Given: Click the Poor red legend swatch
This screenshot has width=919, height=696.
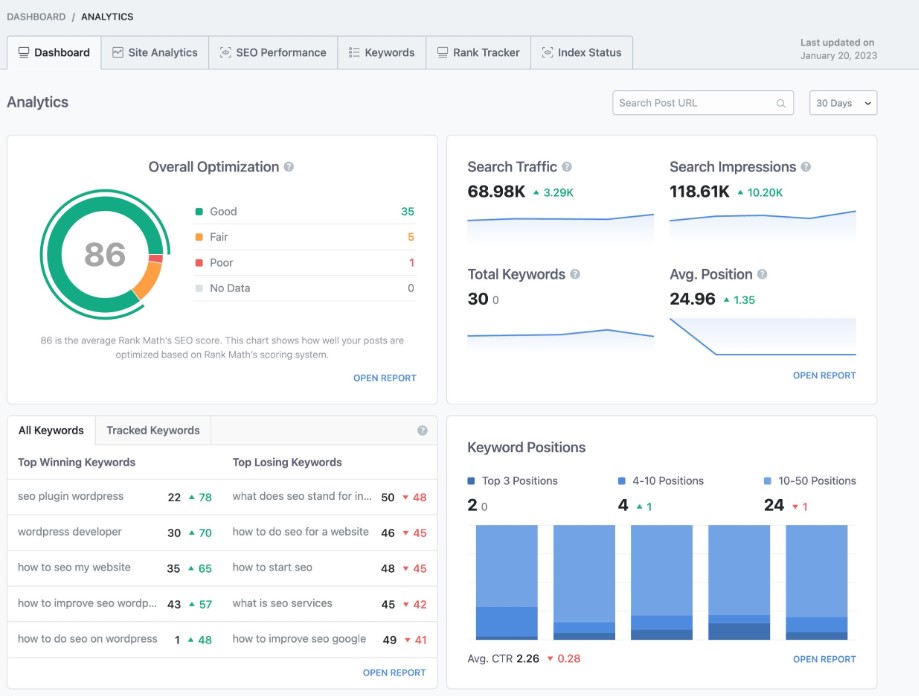Looking at the screenshot, I should point(199,263).
